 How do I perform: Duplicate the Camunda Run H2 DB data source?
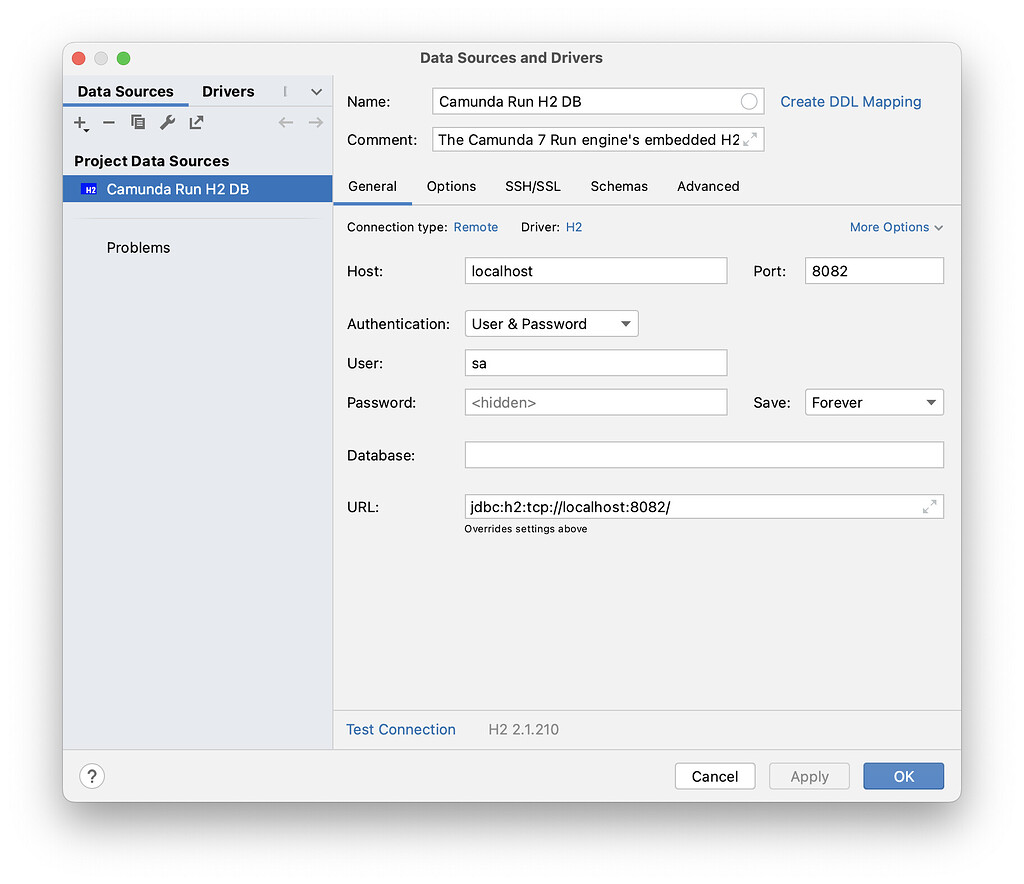pyautogui.click(x=138, y=122)
